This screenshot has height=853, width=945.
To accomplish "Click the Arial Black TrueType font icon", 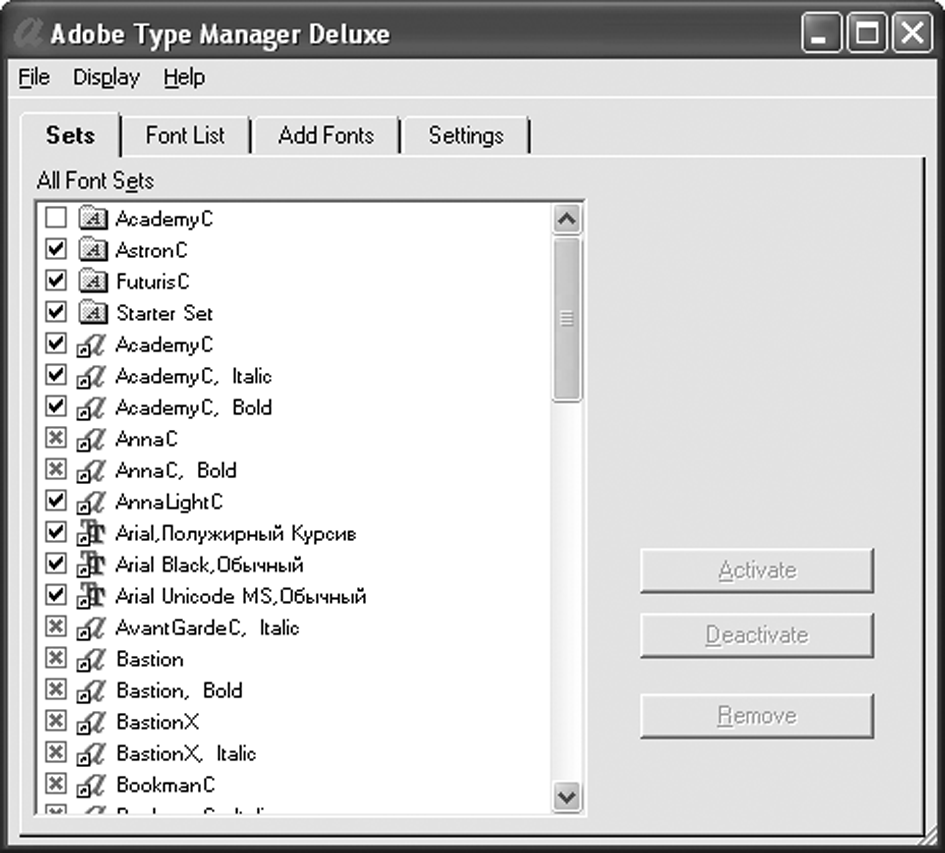I will (x=92, y=565).
